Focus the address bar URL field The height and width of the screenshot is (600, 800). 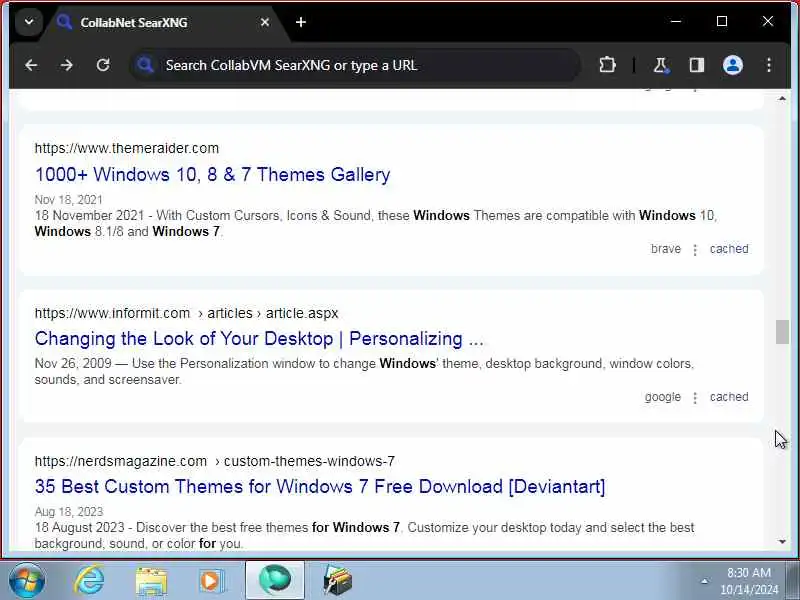357,65
